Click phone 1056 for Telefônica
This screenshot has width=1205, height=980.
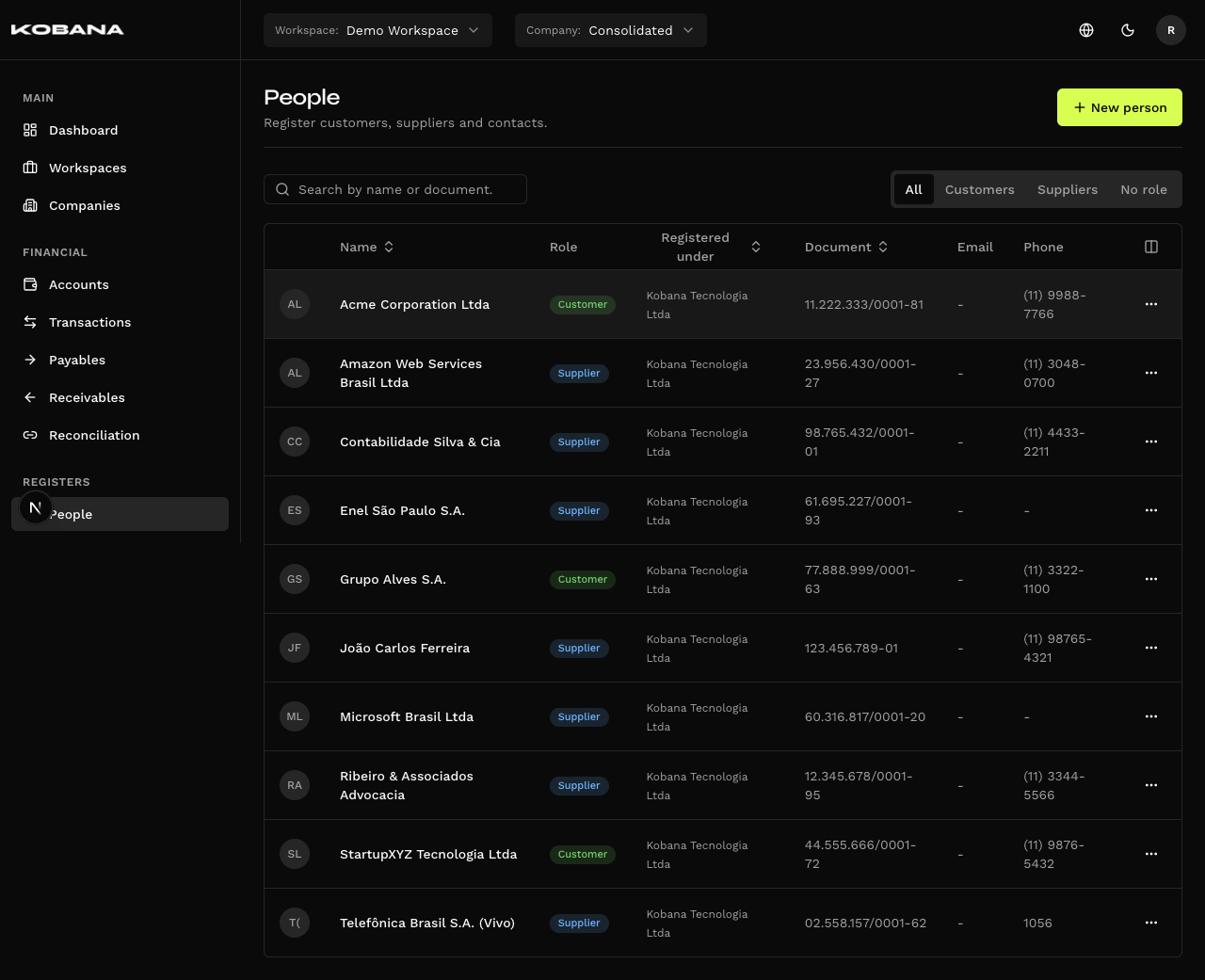1037,923
